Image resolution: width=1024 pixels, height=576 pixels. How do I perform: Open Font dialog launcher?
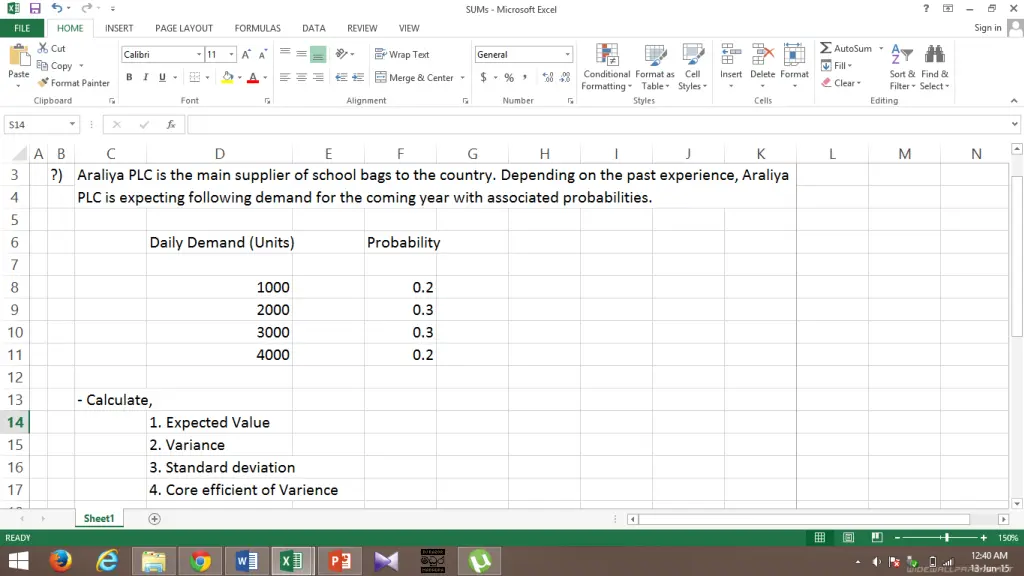[267, 101]
